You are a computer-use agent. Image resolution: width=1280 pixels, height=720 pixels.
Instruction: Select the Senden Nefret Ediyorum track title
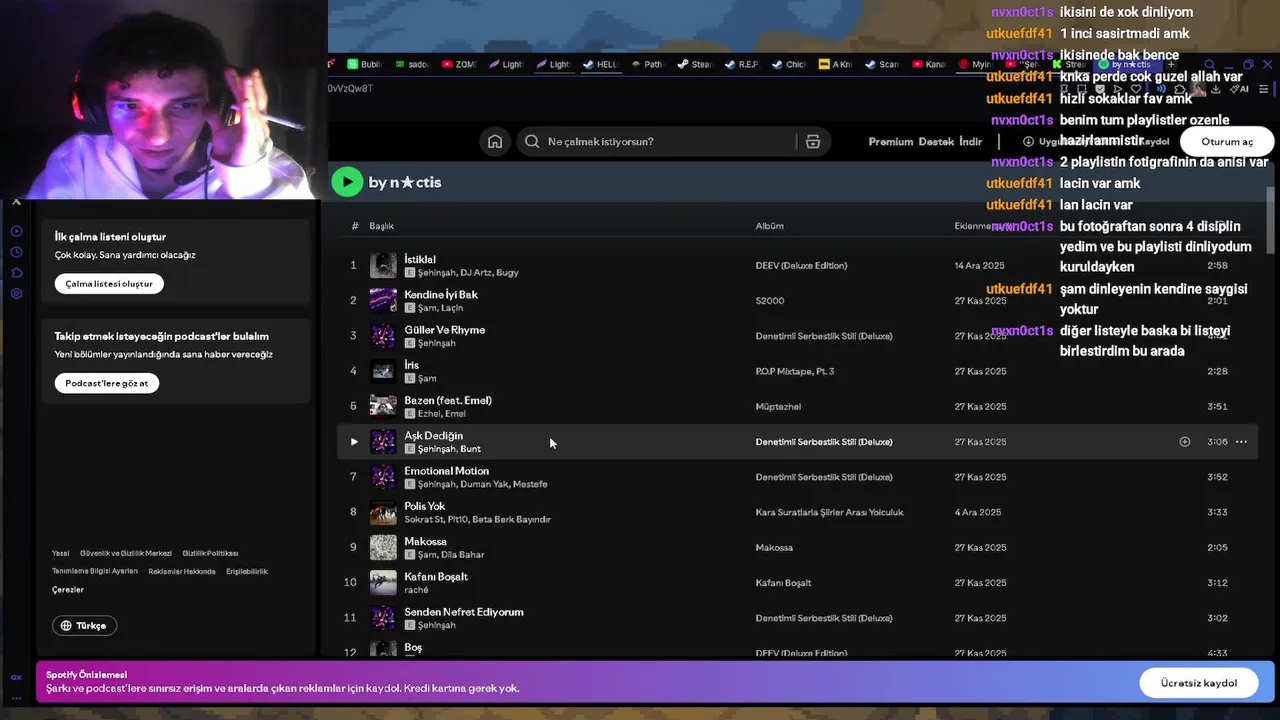(x=463, y=611)
